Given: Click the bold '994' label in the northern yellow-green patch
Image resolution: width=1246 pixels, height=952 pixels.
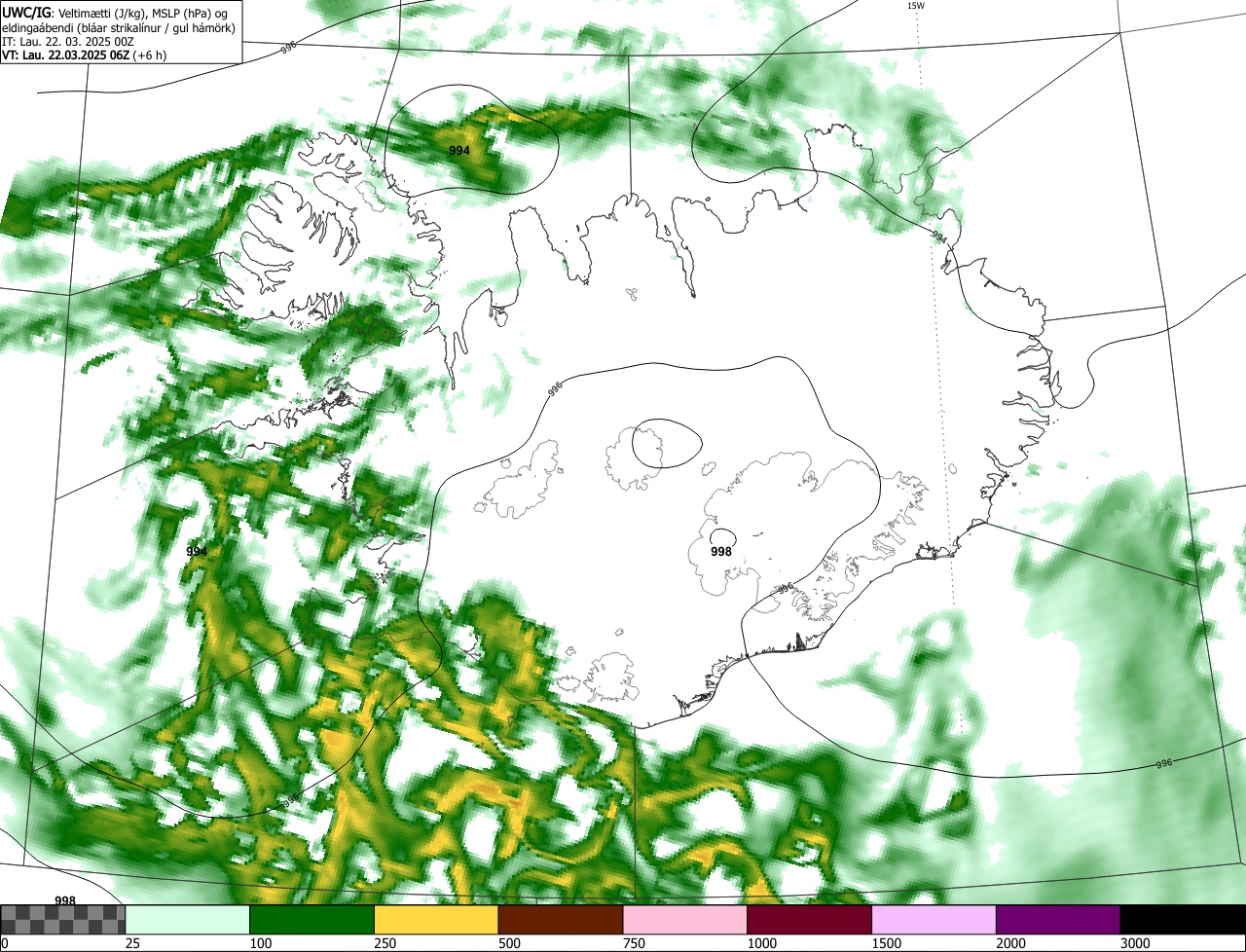Looking at the screenshot, I should coord(459,151).
